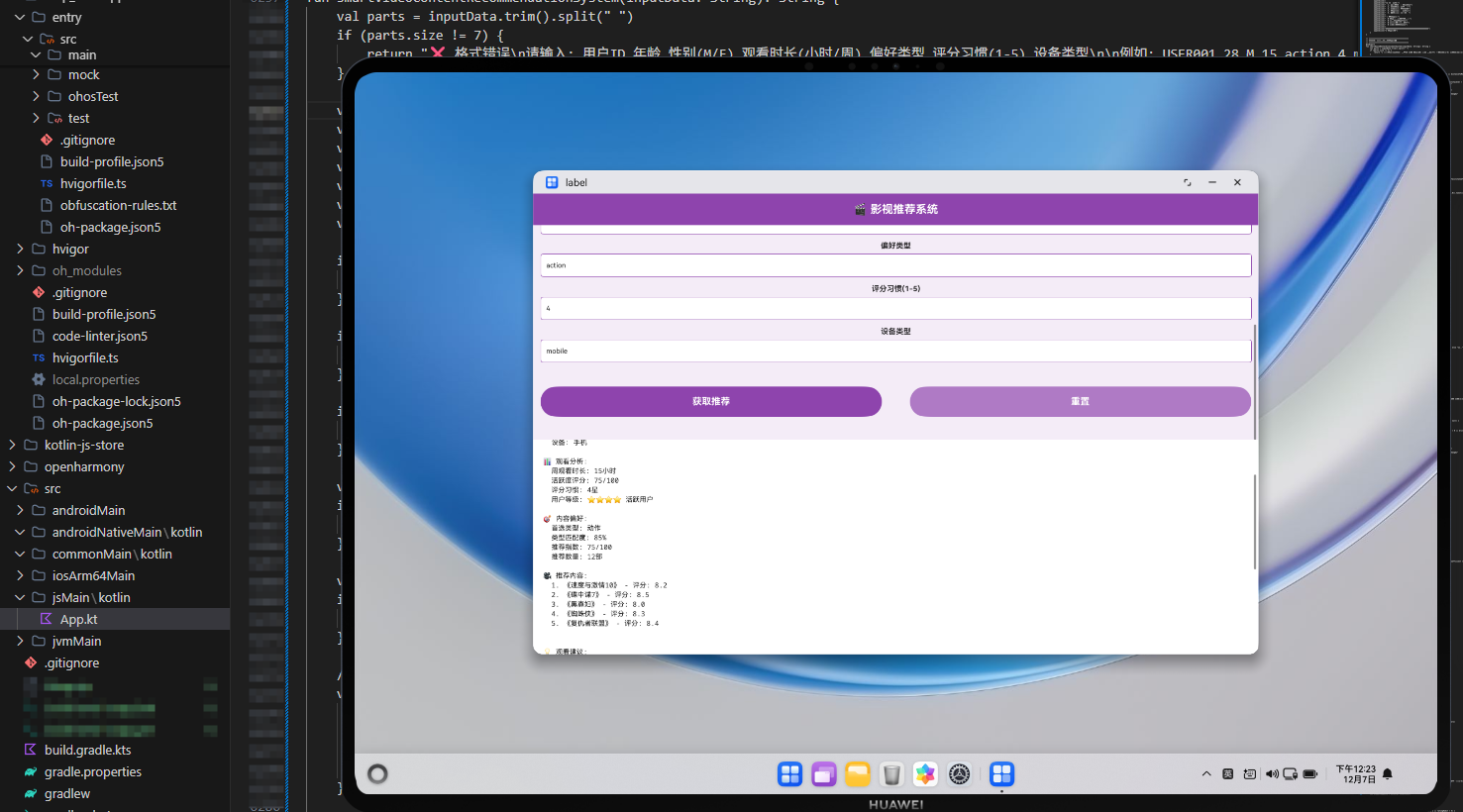Collapse the entry folder
1463x812 pixels.
point(20,17)
